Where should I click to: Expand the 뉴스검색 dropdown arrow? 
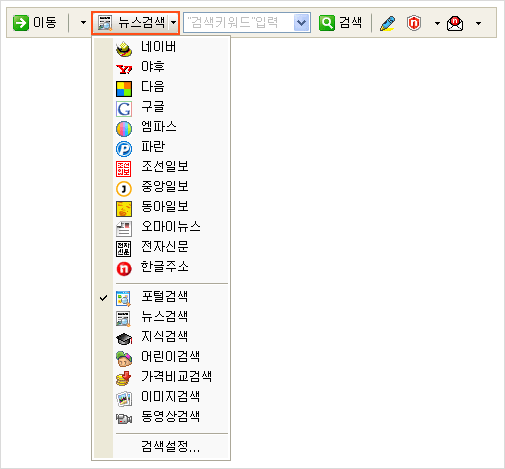coord(173,23)
